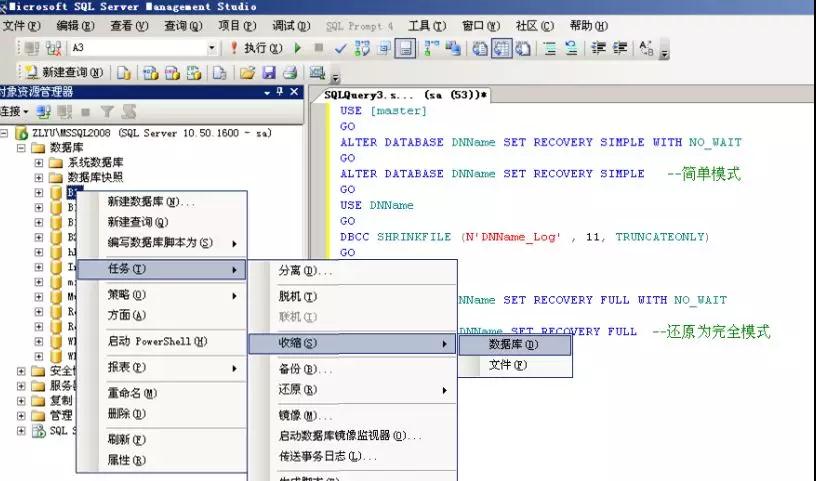Viewport: 816px width, 481px height.
Task: Switch to the SQLQuery3 editor tab
Action: (x=405, y=94)
